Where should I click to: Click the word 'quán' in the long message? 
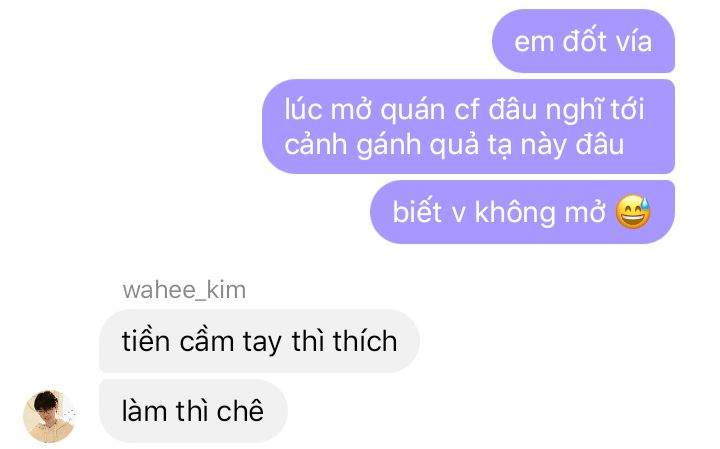[413, 111]
